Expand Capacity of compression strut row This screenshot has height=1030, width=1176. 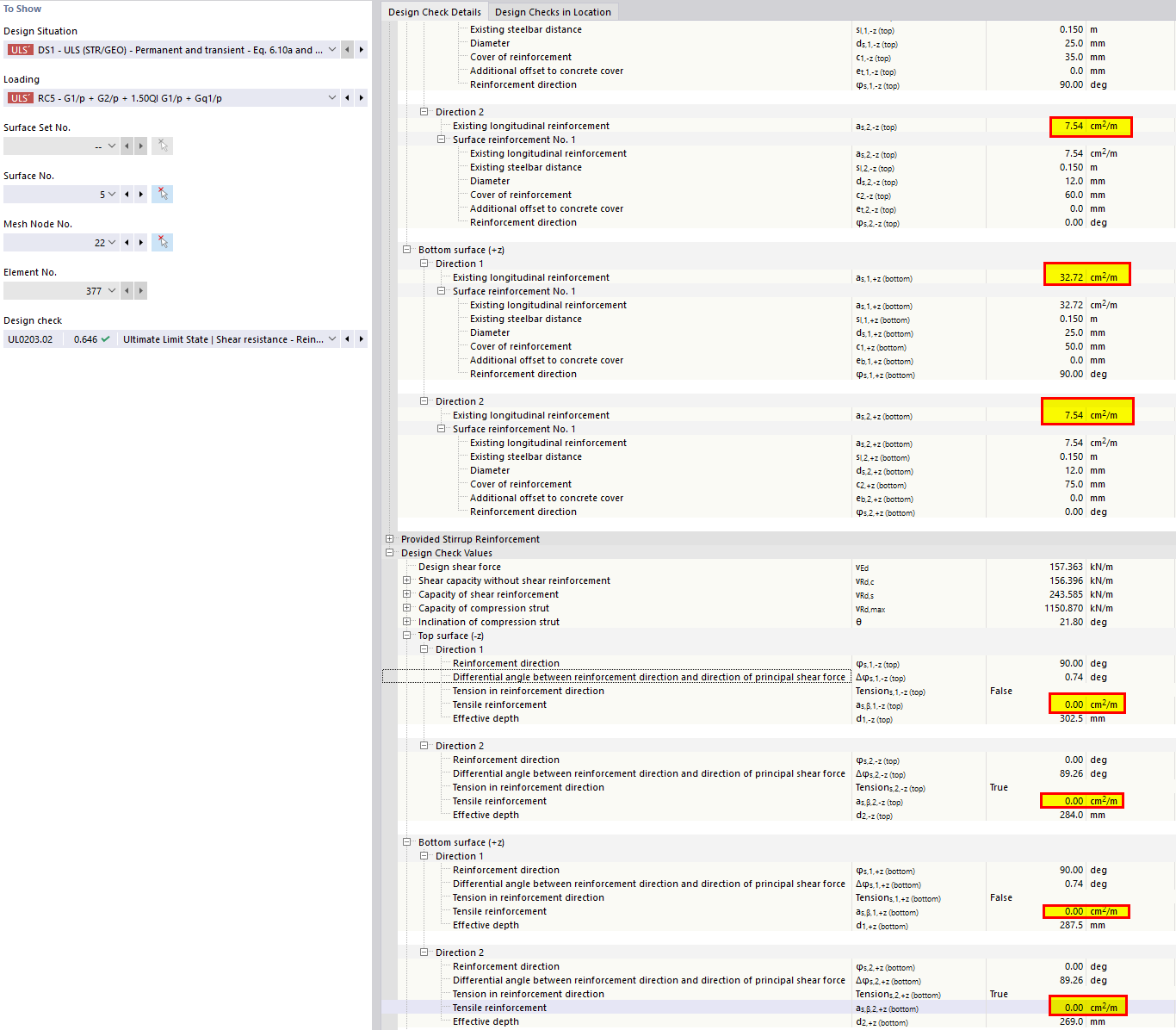(407, 608)
